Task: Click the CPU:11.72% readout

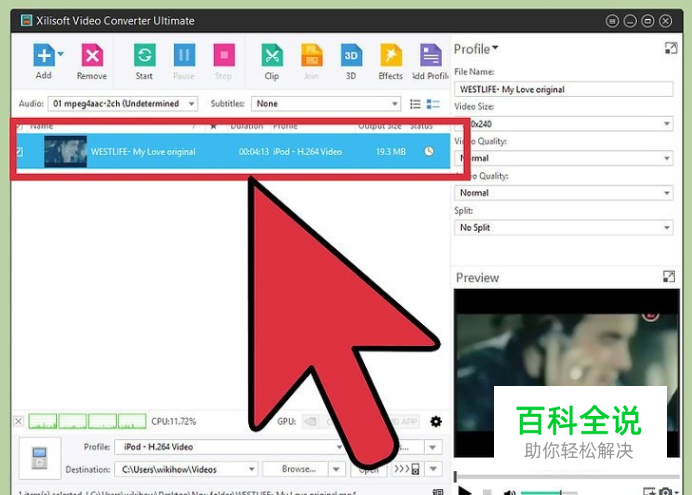Action: 173,421
